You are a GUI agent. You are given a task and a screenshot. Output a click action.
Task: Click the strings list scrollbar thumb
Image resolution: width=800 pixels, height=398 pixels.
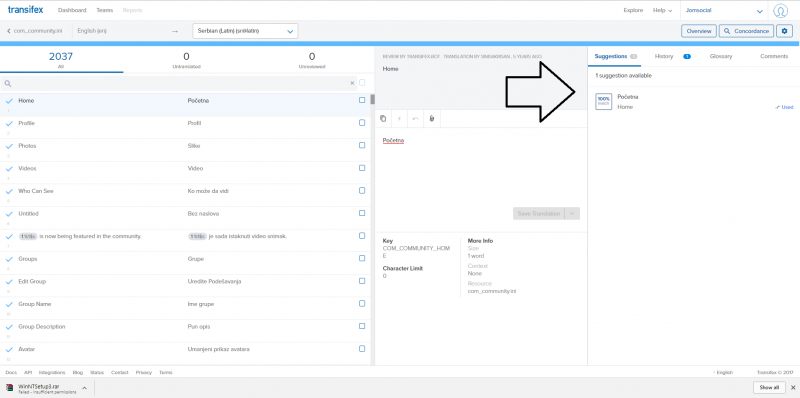point(372,99)
